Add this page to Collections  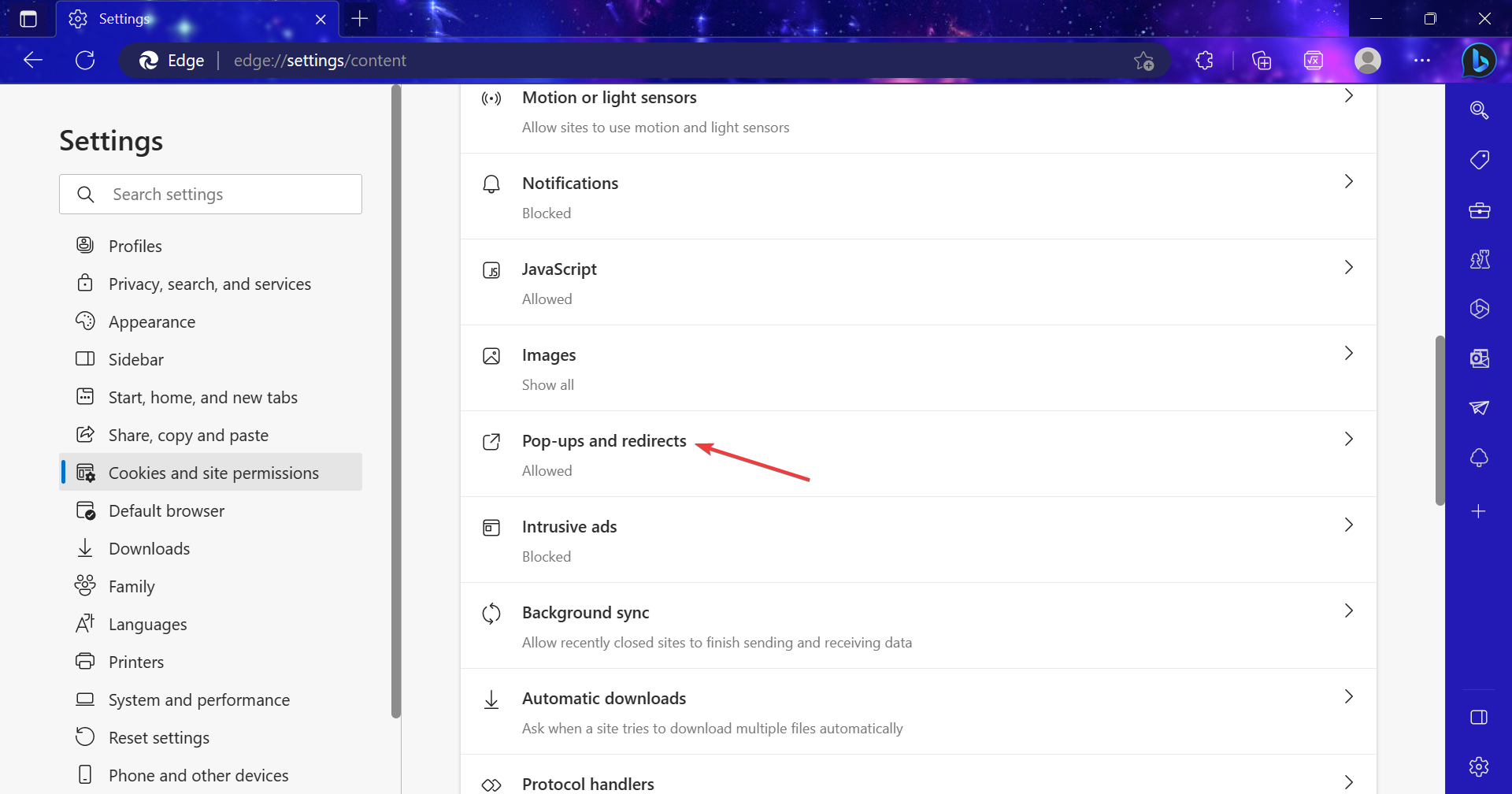pyautogui.click(x=1261, y=60)
